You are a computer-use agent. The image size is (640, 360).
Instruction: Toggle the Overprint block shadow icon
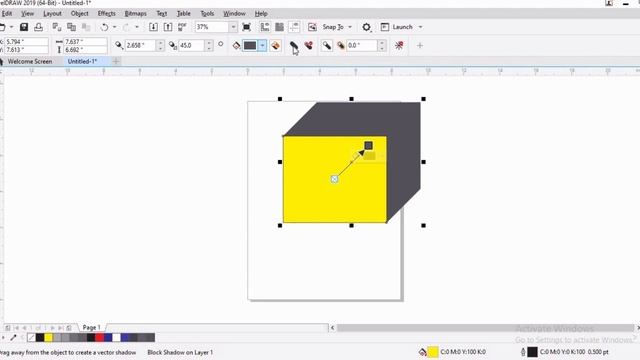click(276, 45)
